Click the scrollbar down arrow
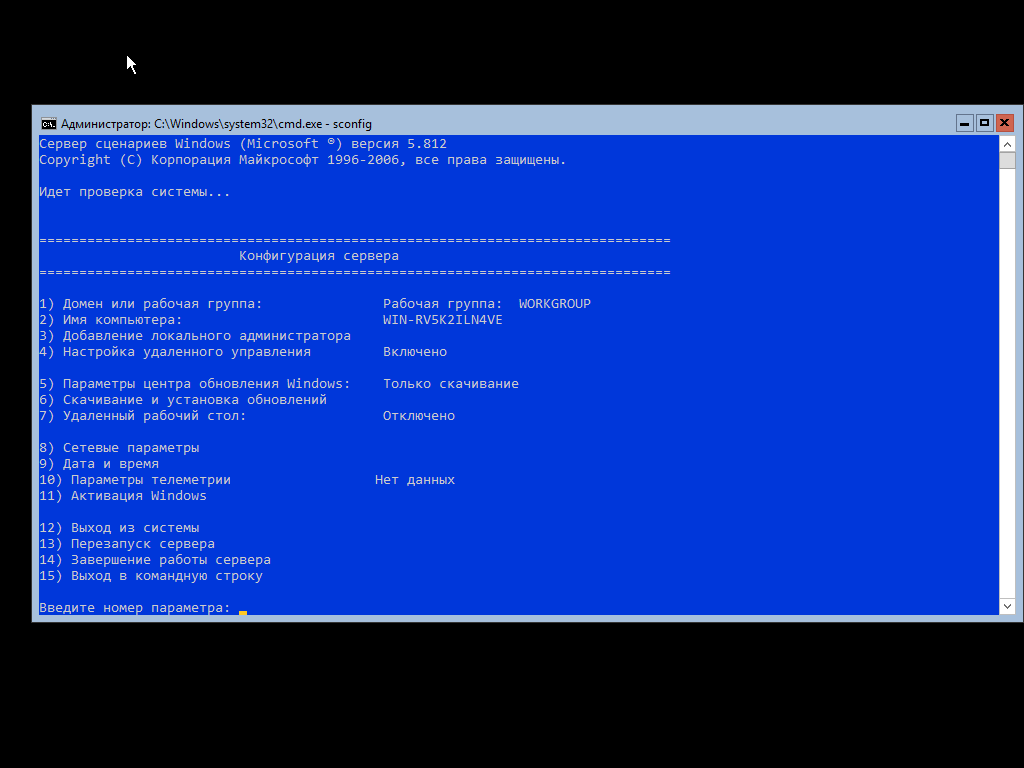The image size is (1024, 768). pos(1007,606)
